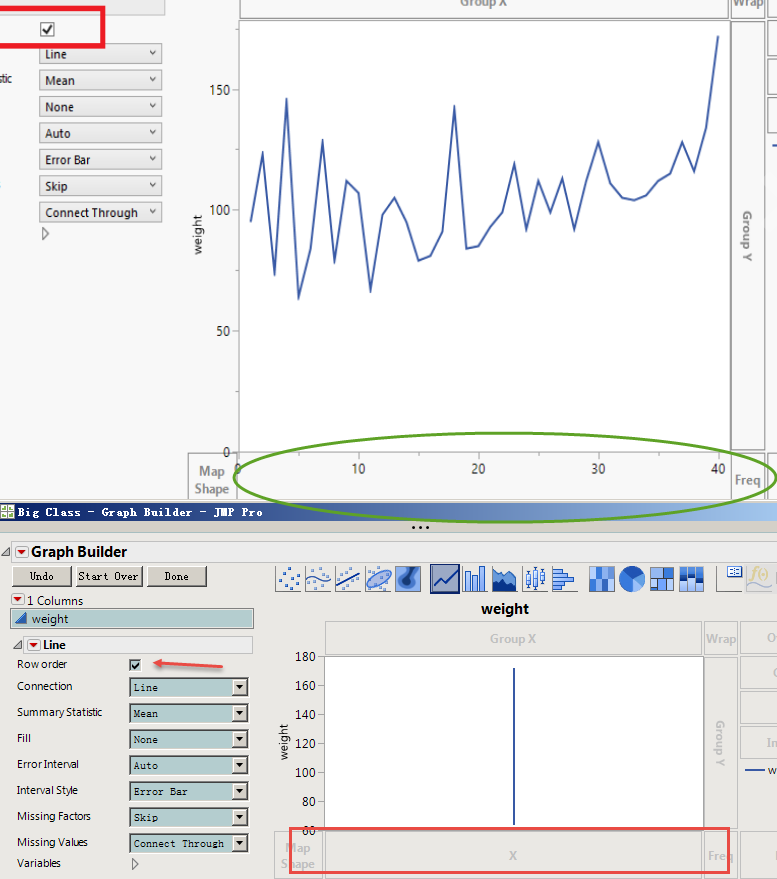
Task: Collapse the Line options disclosure triangle
Action: [x=17, y=645]
